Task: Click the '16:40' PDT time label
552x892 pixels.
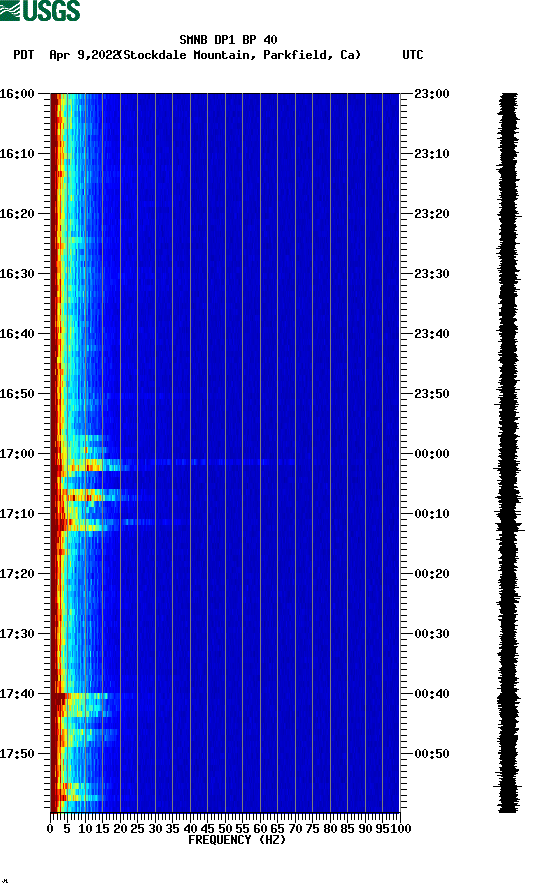Action: [17, 334]
